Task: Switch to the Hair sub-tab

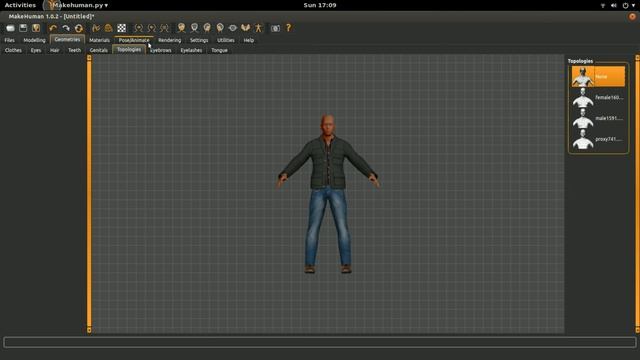Action: coord(55,50)
